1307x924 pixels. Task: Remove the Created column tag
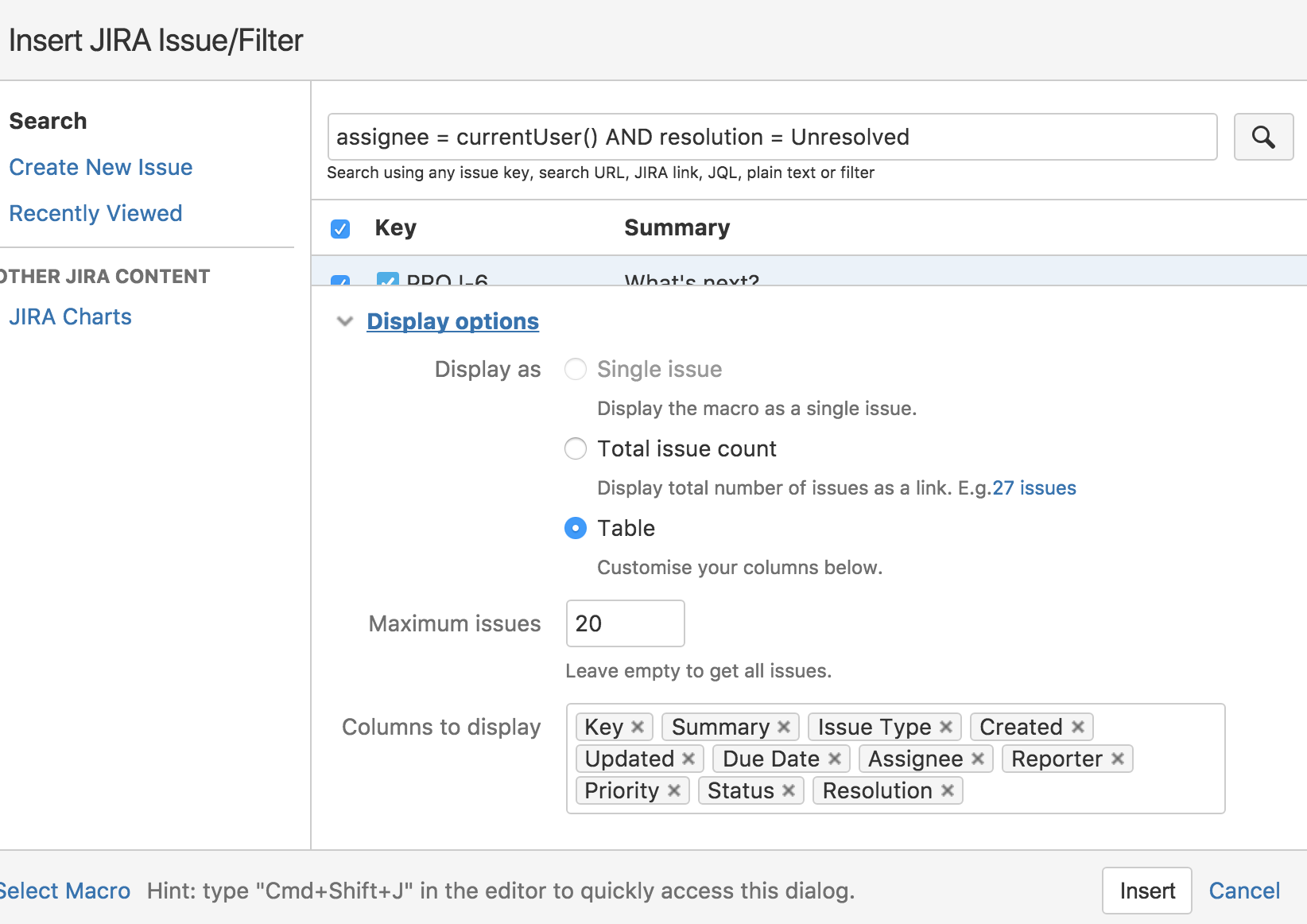tap(1078, 726)
